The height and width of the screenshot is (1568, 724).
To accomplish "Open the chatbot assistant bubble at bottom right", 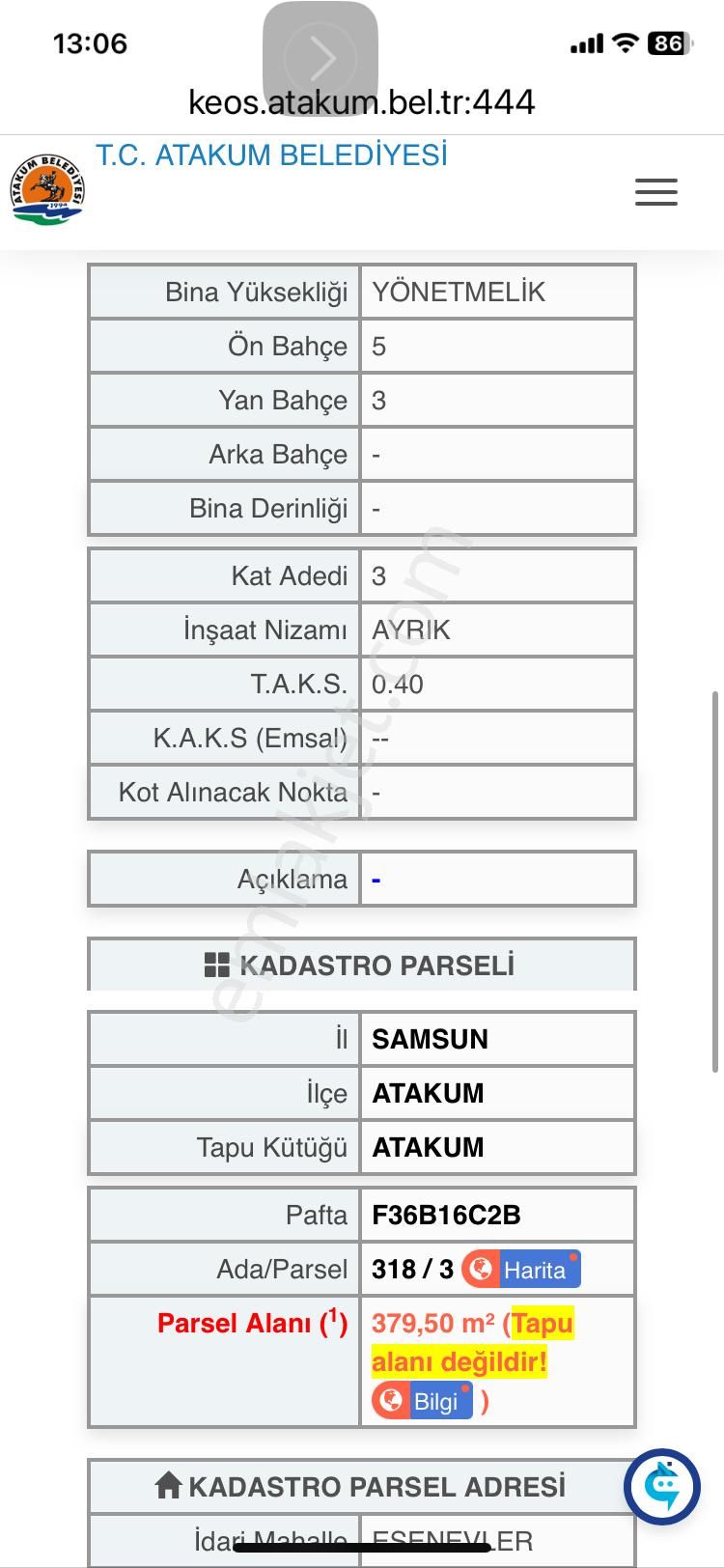I will point(662,1487).
